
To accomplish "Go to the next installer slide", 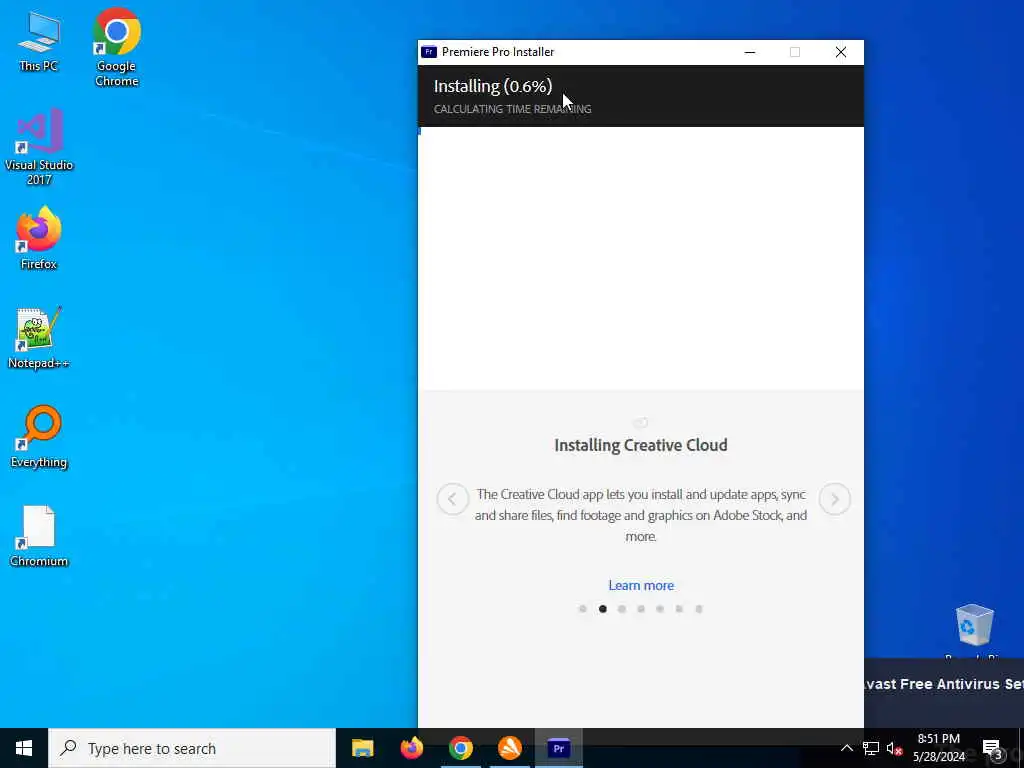I will 835,499.
